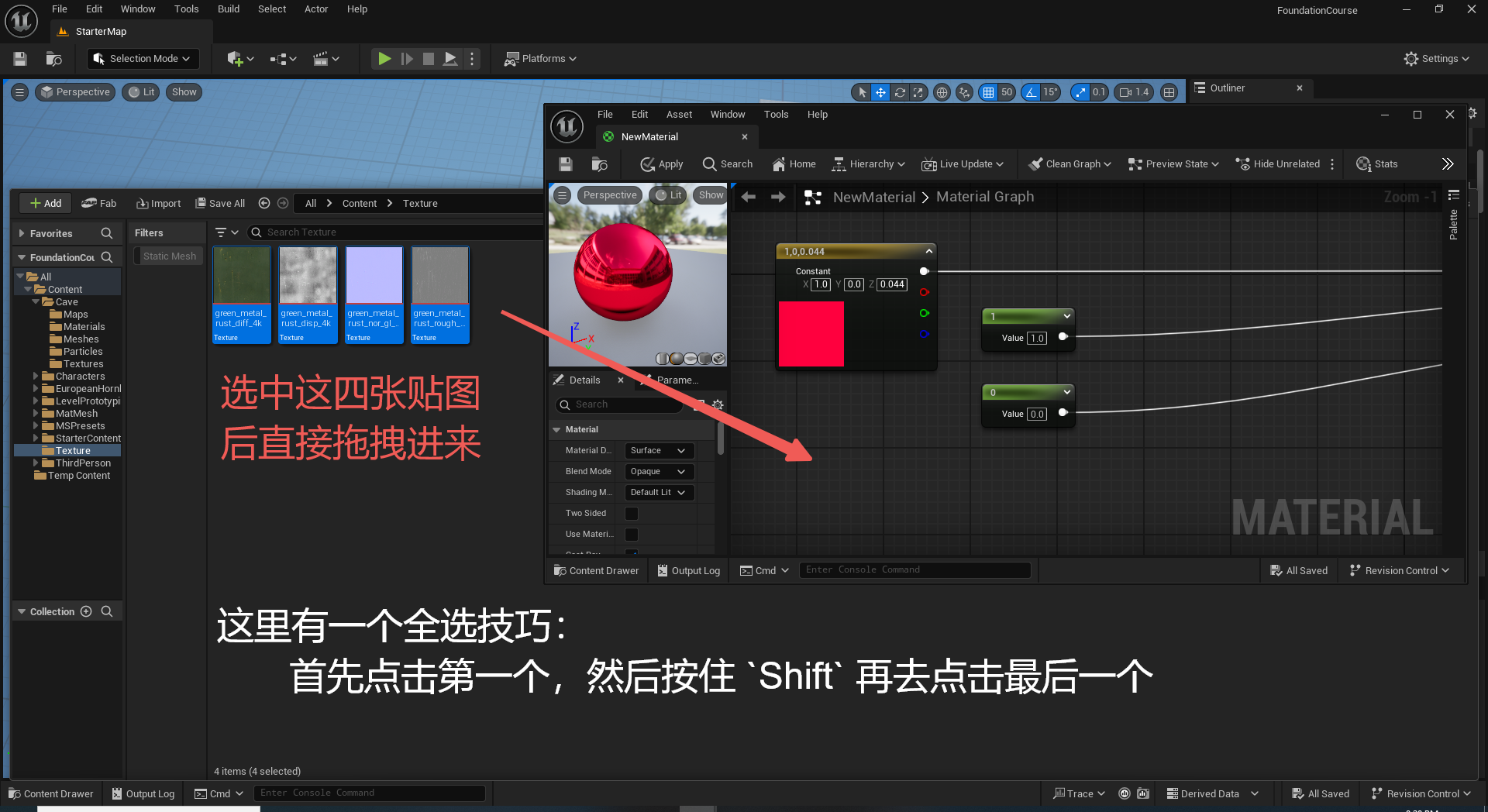
Task: Select the scale gizmo tool in viewport
Action: click(918, 92)
